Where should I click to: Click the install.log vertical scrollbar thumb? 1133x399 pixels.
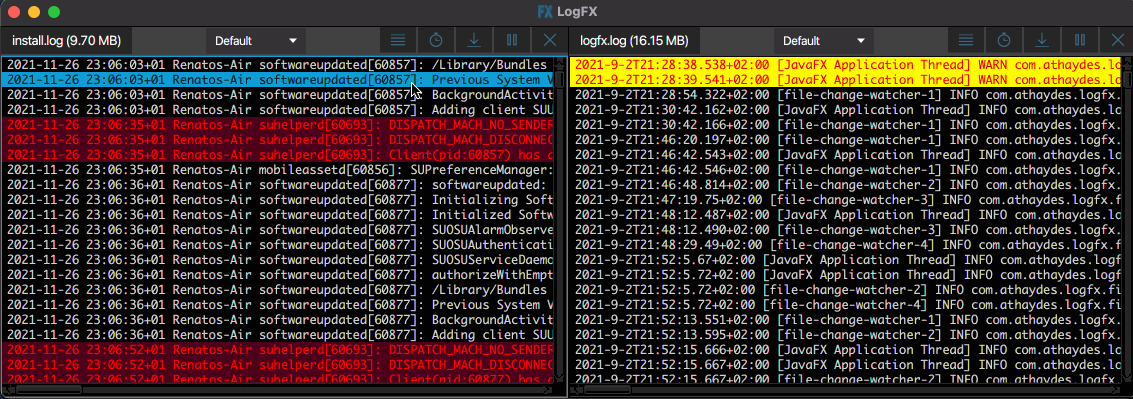click(560, 79)
